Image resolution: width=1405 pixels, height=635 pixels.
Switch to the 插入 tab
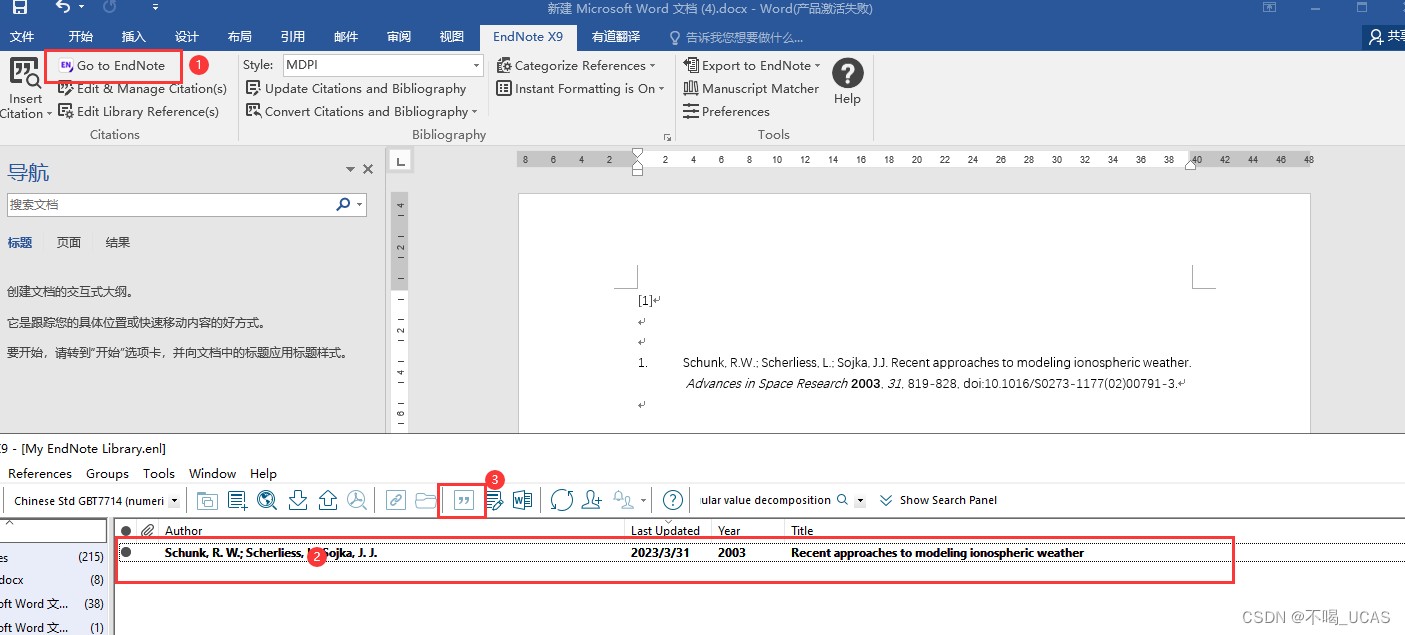pyautogui.click(x=133, y=37)
